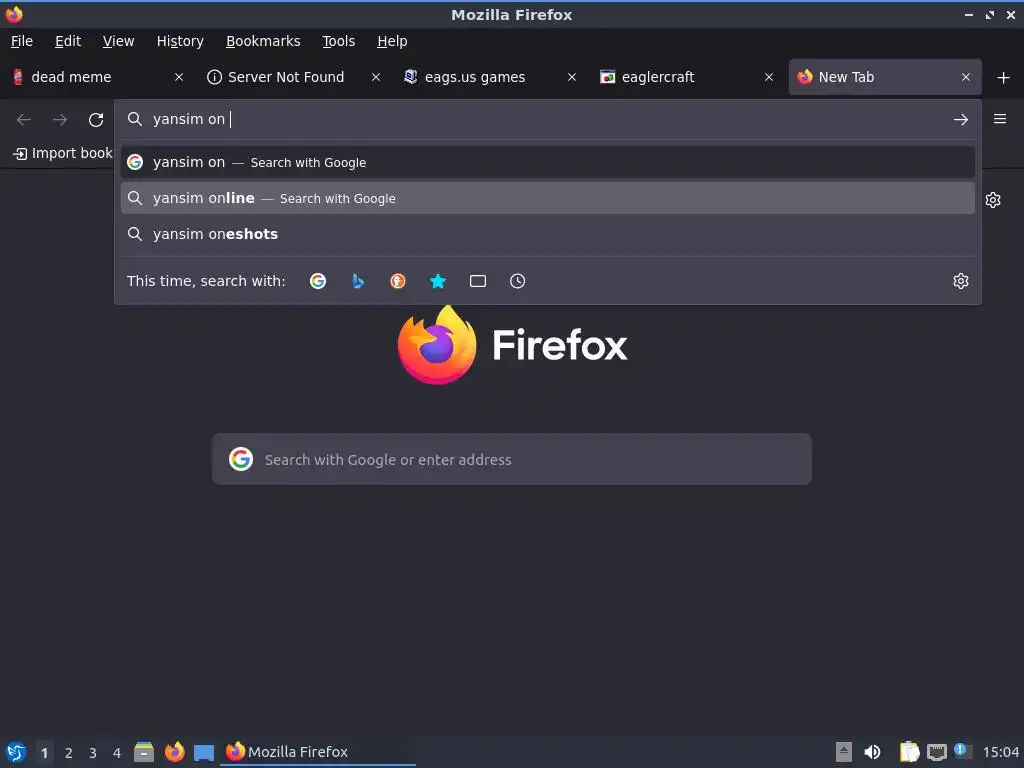Minimize the Firefox window
1024x768 pixels.
(968, 14)
